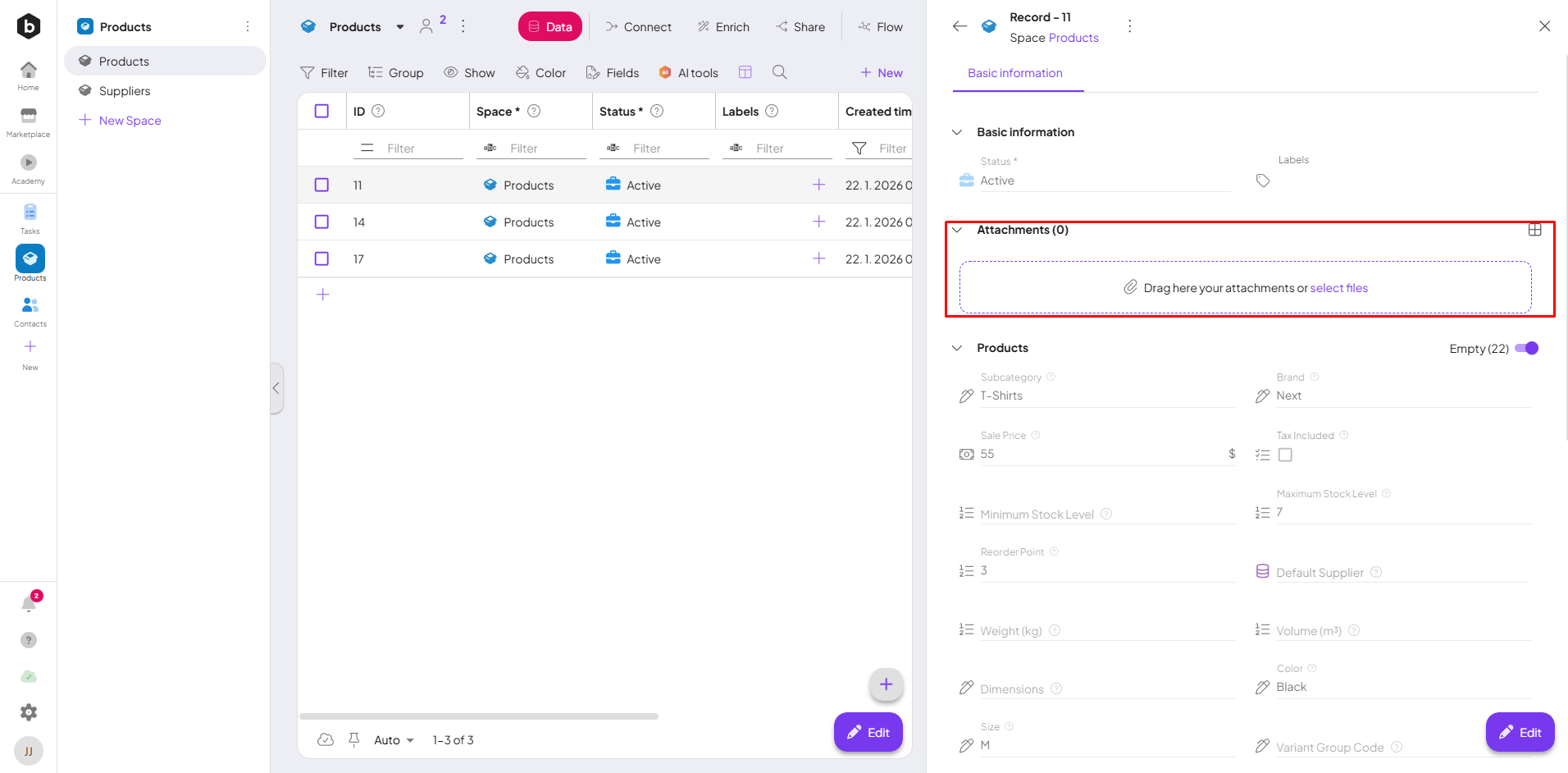The width and height of the screenshot is (1568, 773).
Task: Click the select files link
Action: 1338,288
